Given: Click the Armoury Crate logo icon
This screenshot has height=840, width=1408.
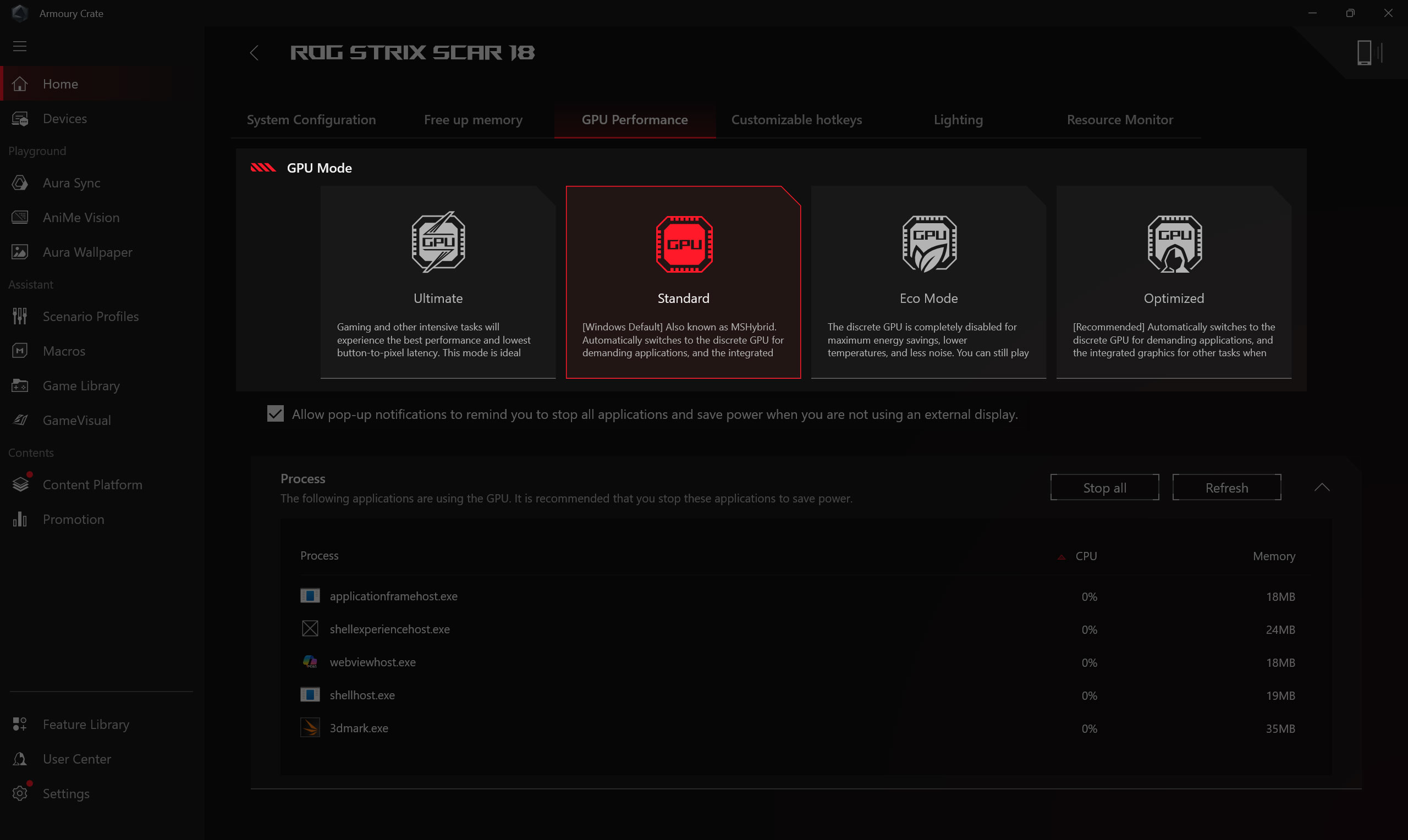Looking at the screenshot, I should tap(20, 13).
